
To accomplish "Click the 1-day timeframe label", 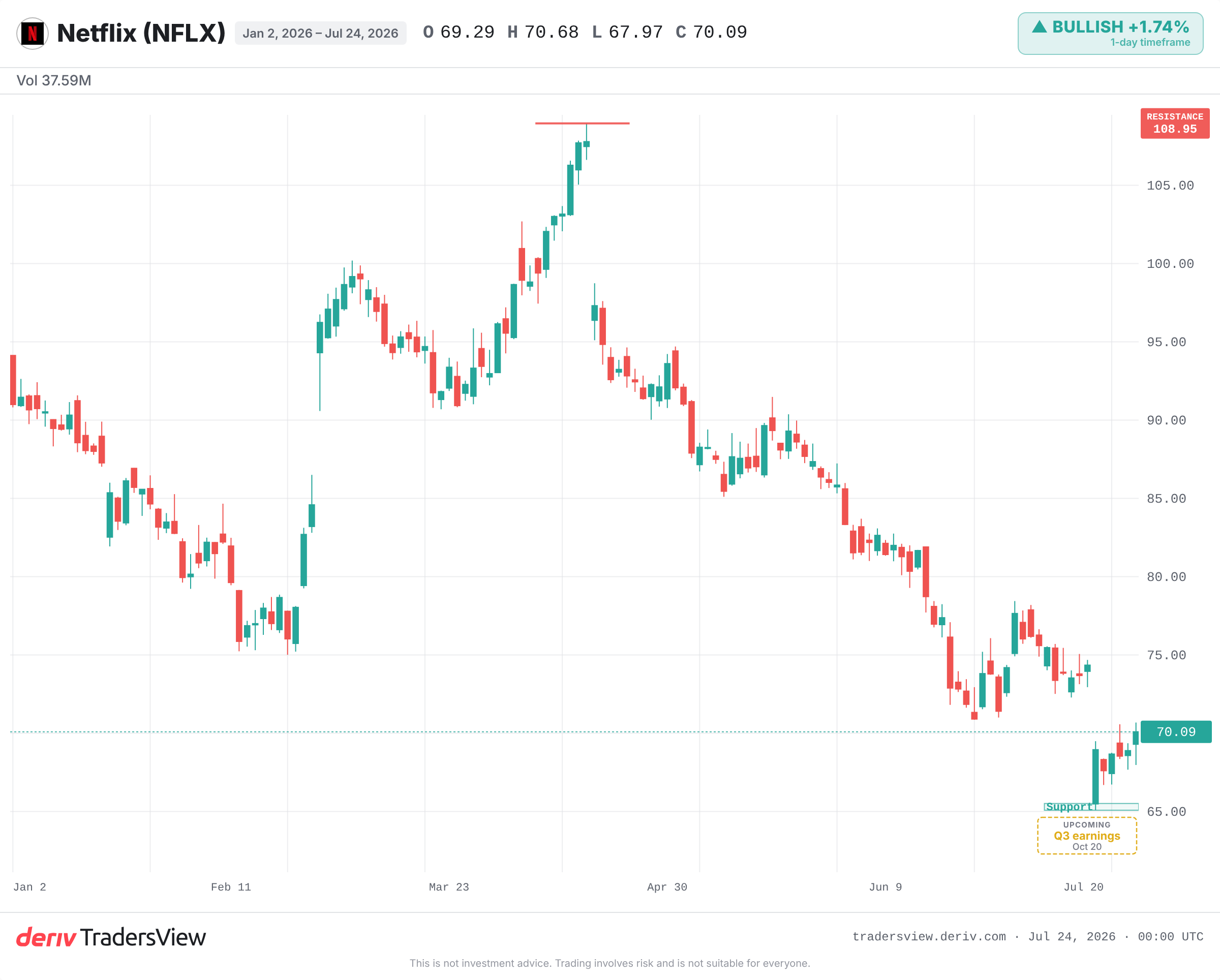I will pyautogui.click(x=1150, y=42).
